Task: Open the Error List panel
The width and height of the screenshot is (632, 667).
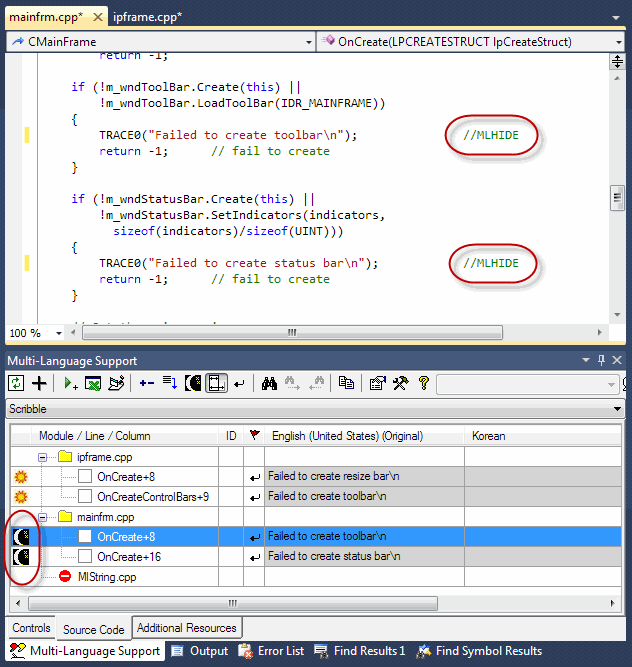Action: [272, 651]
